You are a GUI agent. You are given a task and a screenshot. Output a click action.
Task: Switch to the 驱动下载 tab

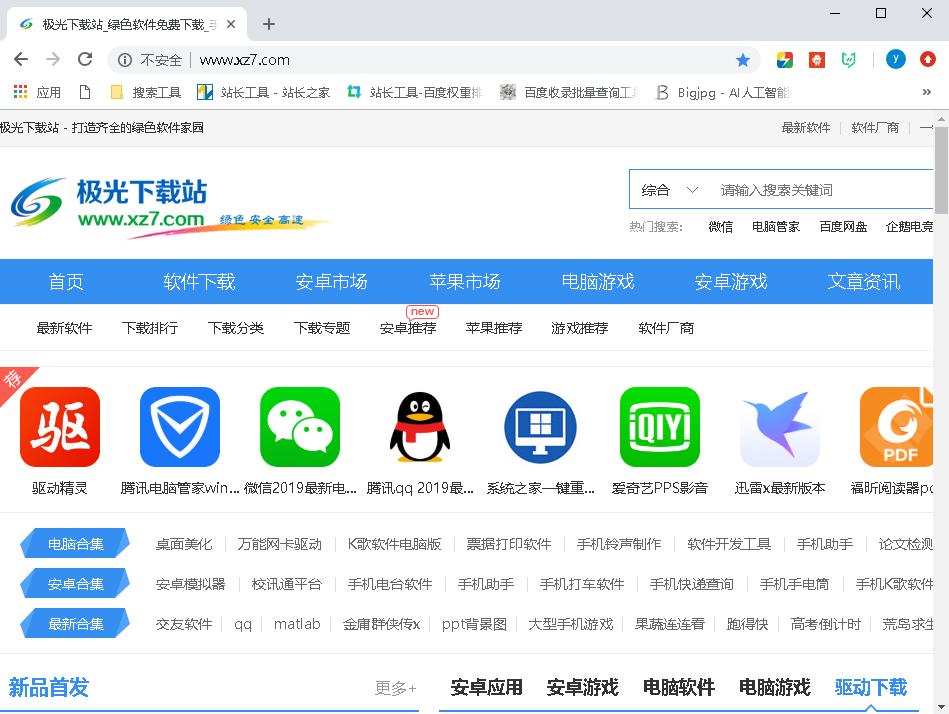tap(869, 687)
